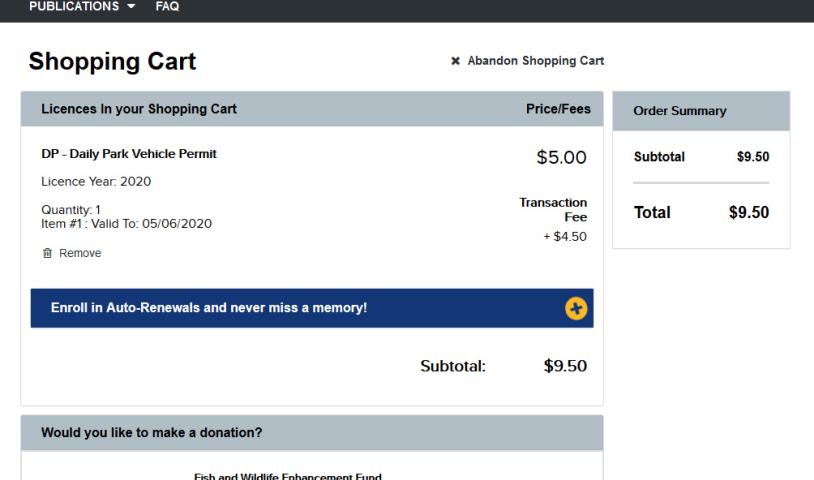Click the Licences In your Shopping Cart header
Image resolution: width=814 pixels, height=480 pixels.
tap(139, 109)
